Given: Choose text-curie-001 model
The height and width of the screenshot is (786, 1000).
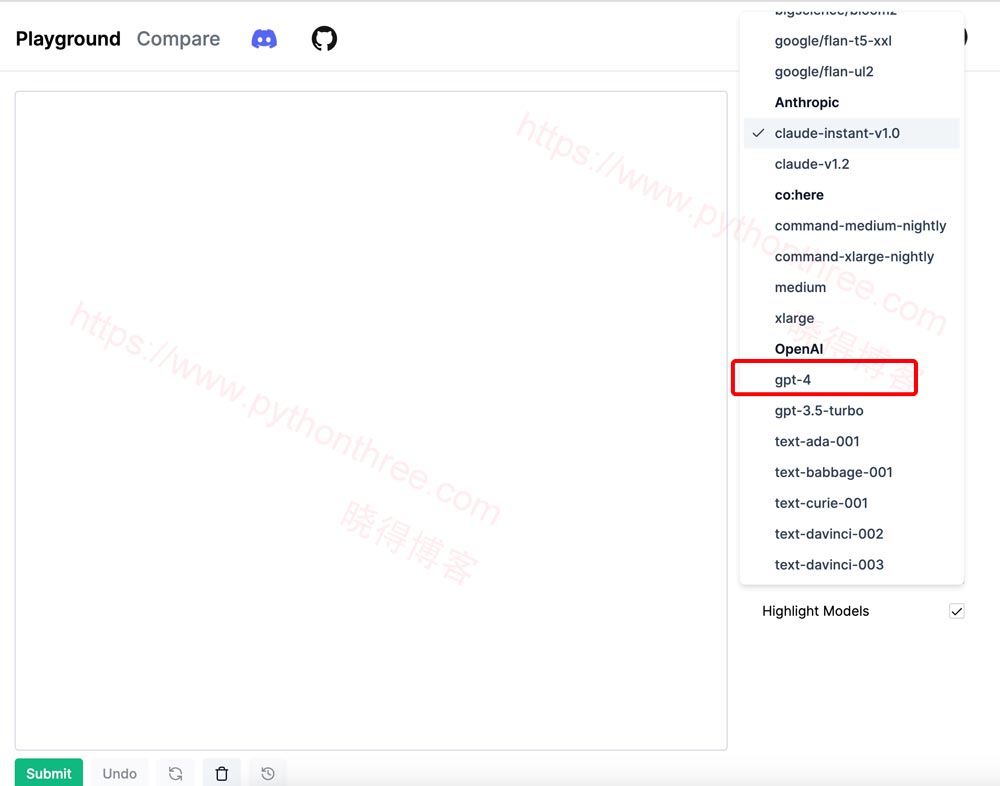Looking at the screenshot, I should click(x=851, y=503).
